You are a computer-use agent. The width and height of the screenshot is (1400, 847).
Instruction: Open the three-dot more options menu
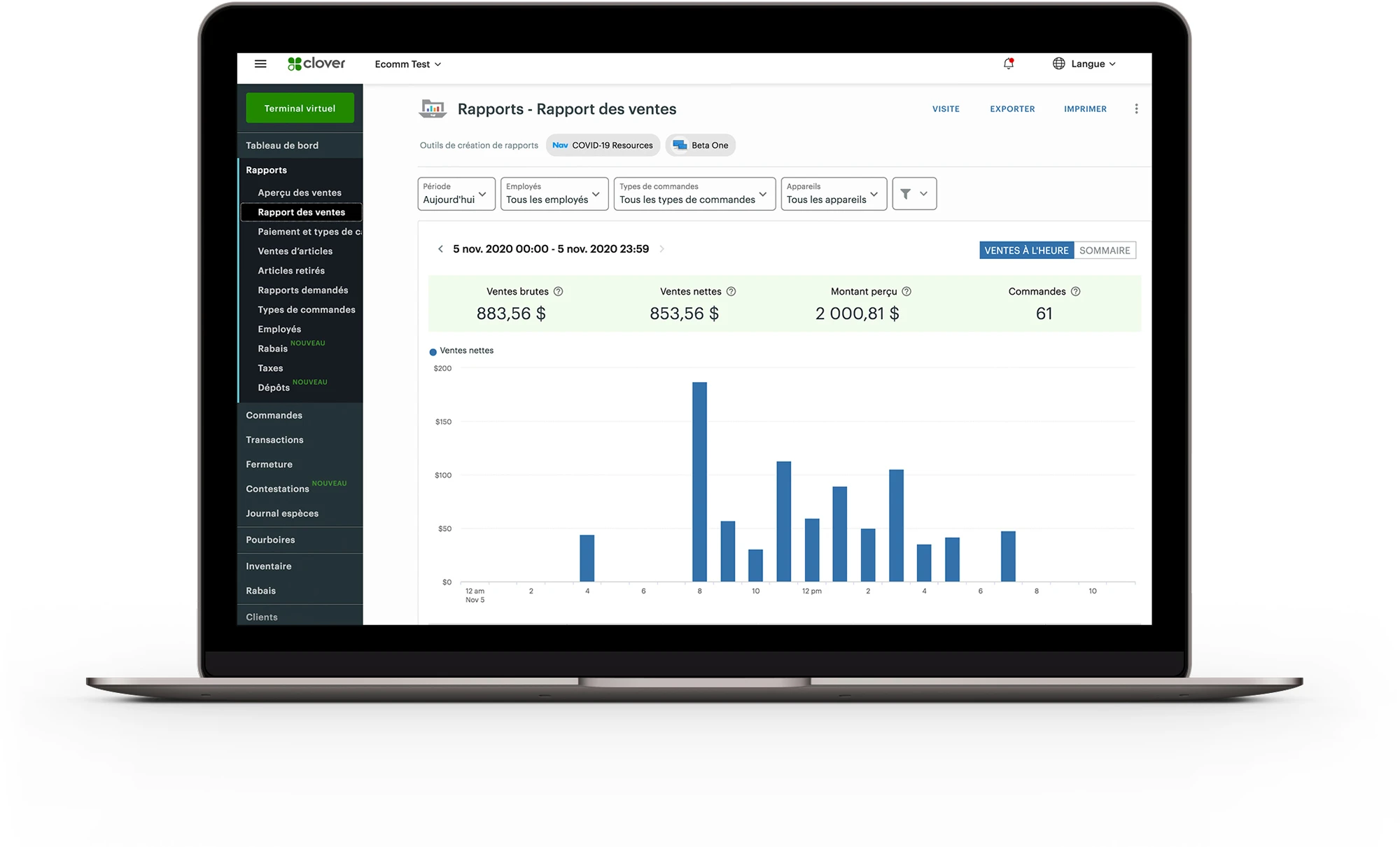(x=1136, y=108)
